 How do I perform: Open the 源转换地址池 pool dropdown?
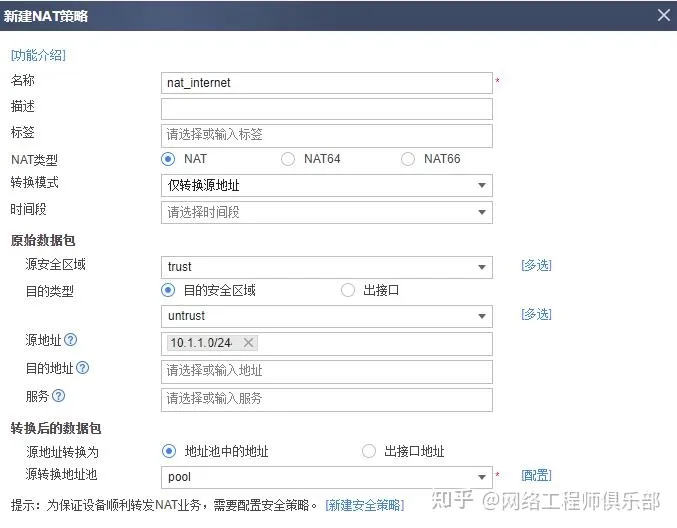click(327, 477)
